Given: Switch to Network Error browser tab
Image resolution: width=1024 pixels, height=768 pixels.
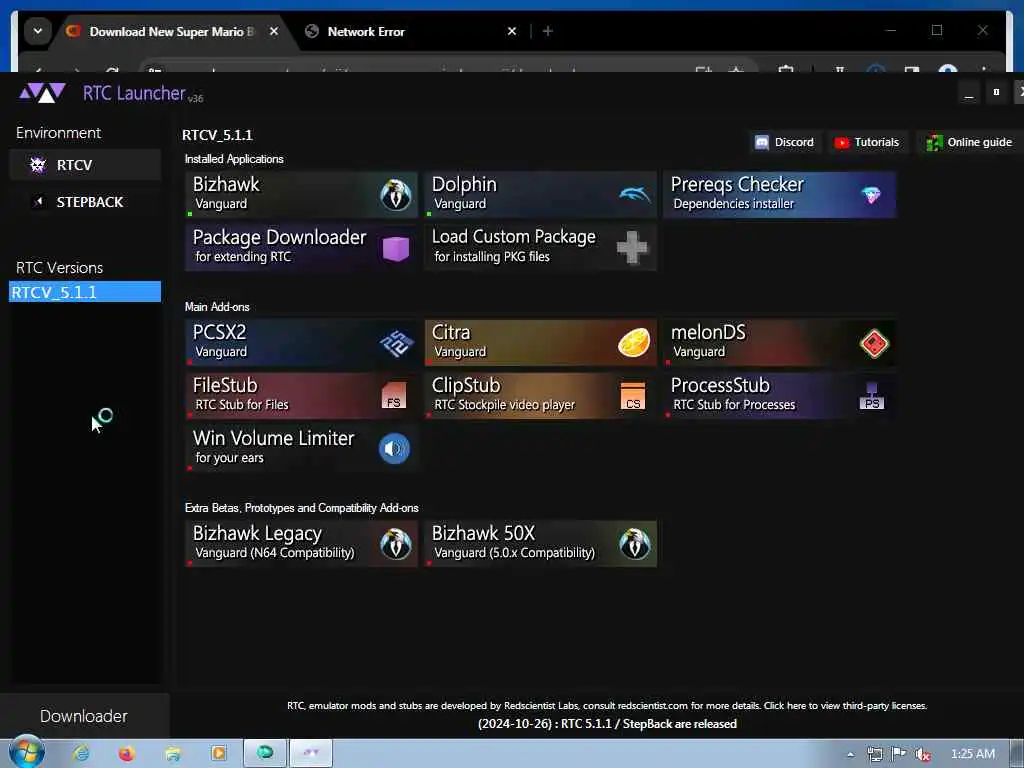Looking at the screenshot, I should pos(411,31).
